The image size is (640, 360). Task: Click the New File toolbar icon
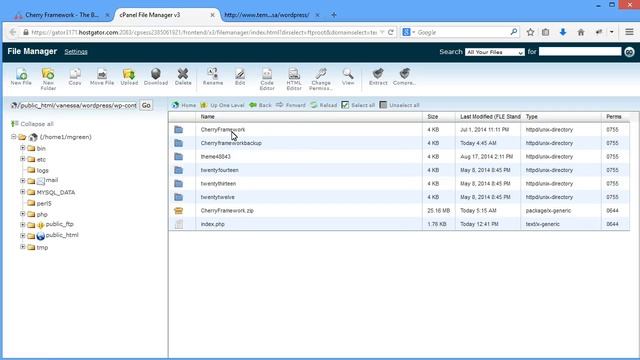coord(21,76)
